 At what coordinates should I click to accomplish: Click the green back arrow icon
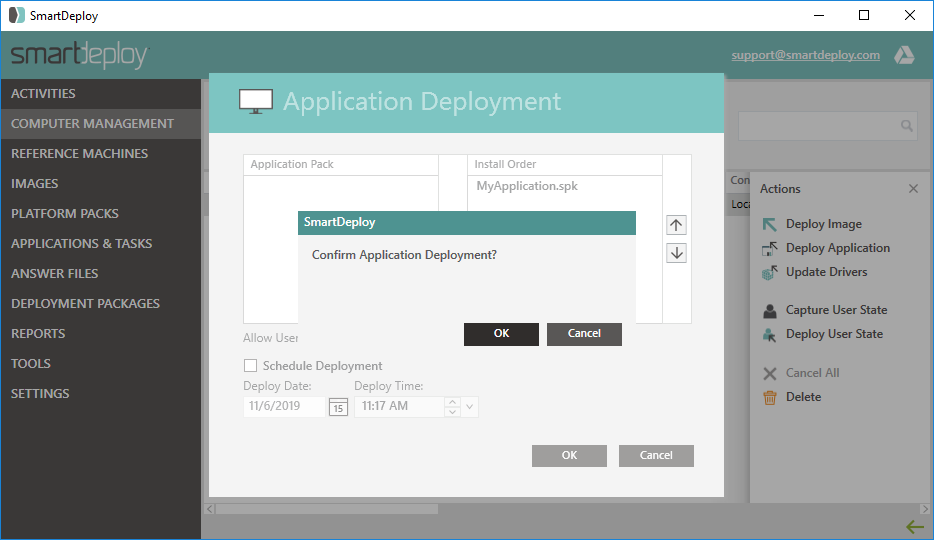coord(914,526)
